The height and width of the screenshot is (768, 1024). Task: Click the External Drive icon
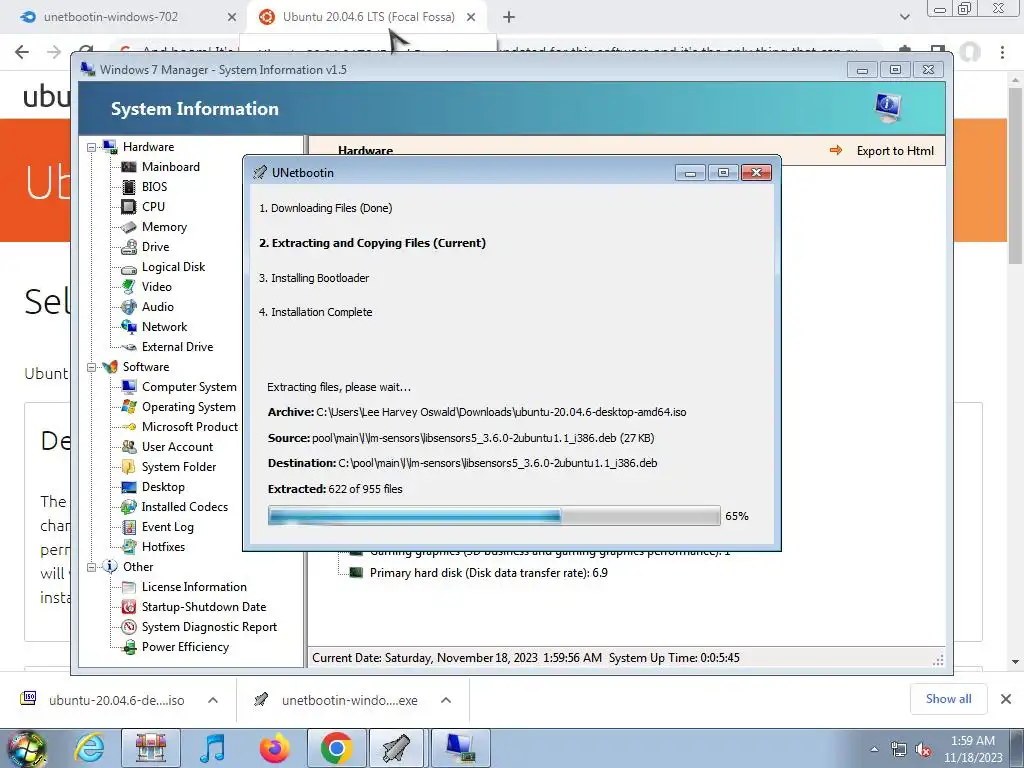[129, 347]
